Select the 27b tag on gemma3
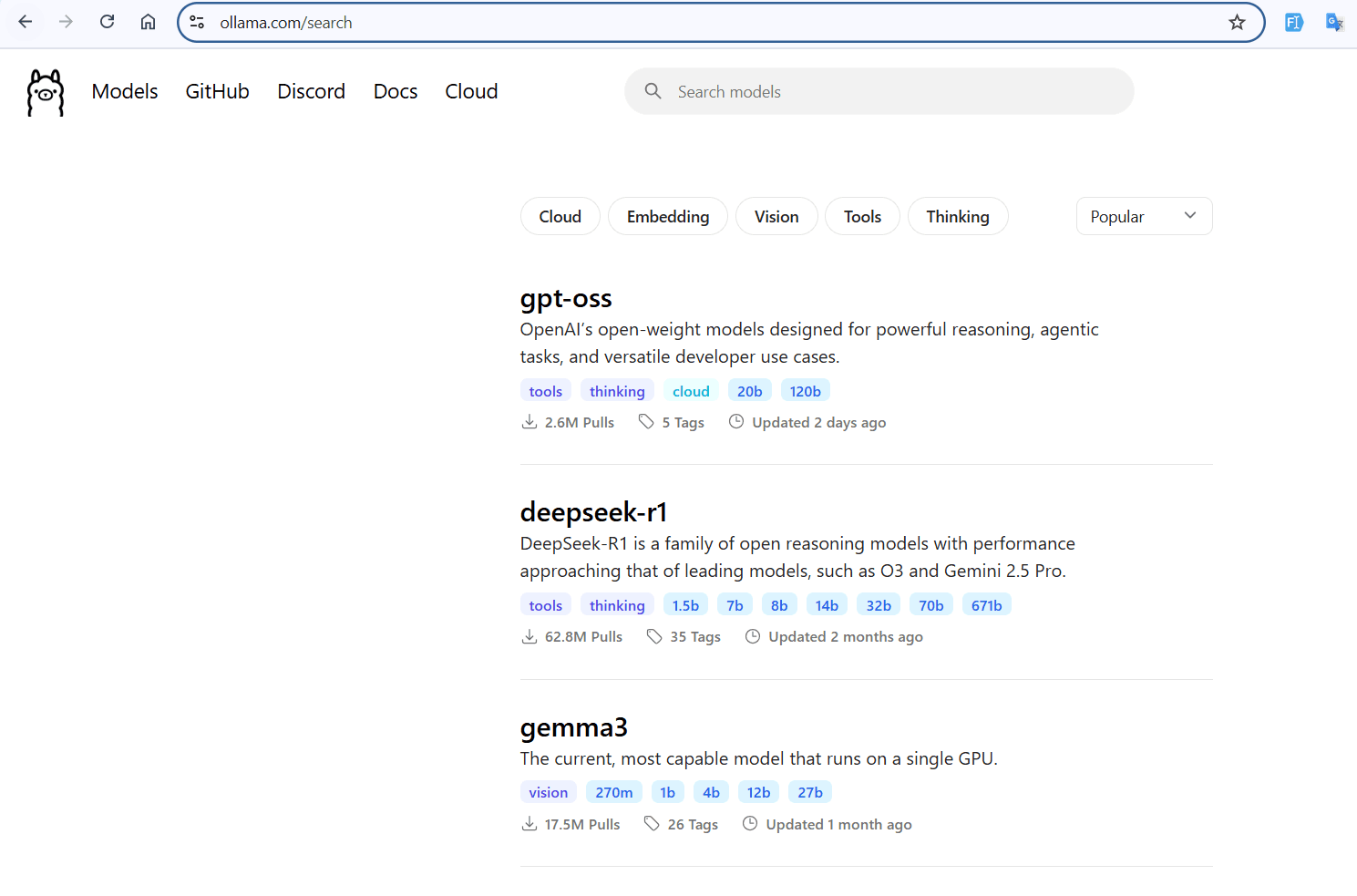The width and height of the screenshot is (1357, 896). coord(809,793)
